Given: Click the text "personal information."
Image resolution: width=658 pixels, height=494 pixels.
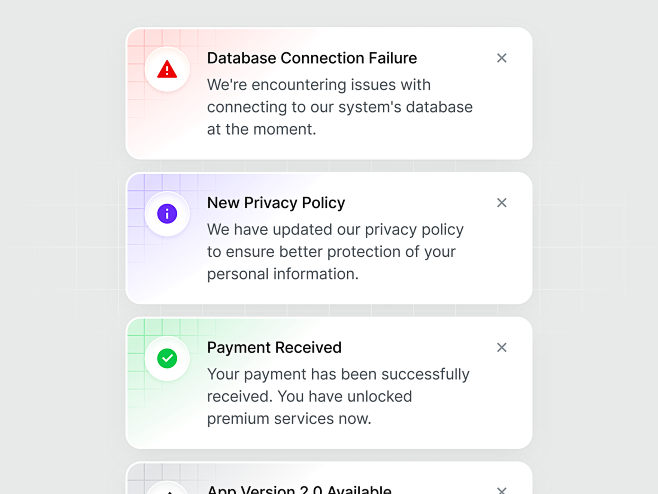Looking at the screenshot, I should click(x=283, y=274).
